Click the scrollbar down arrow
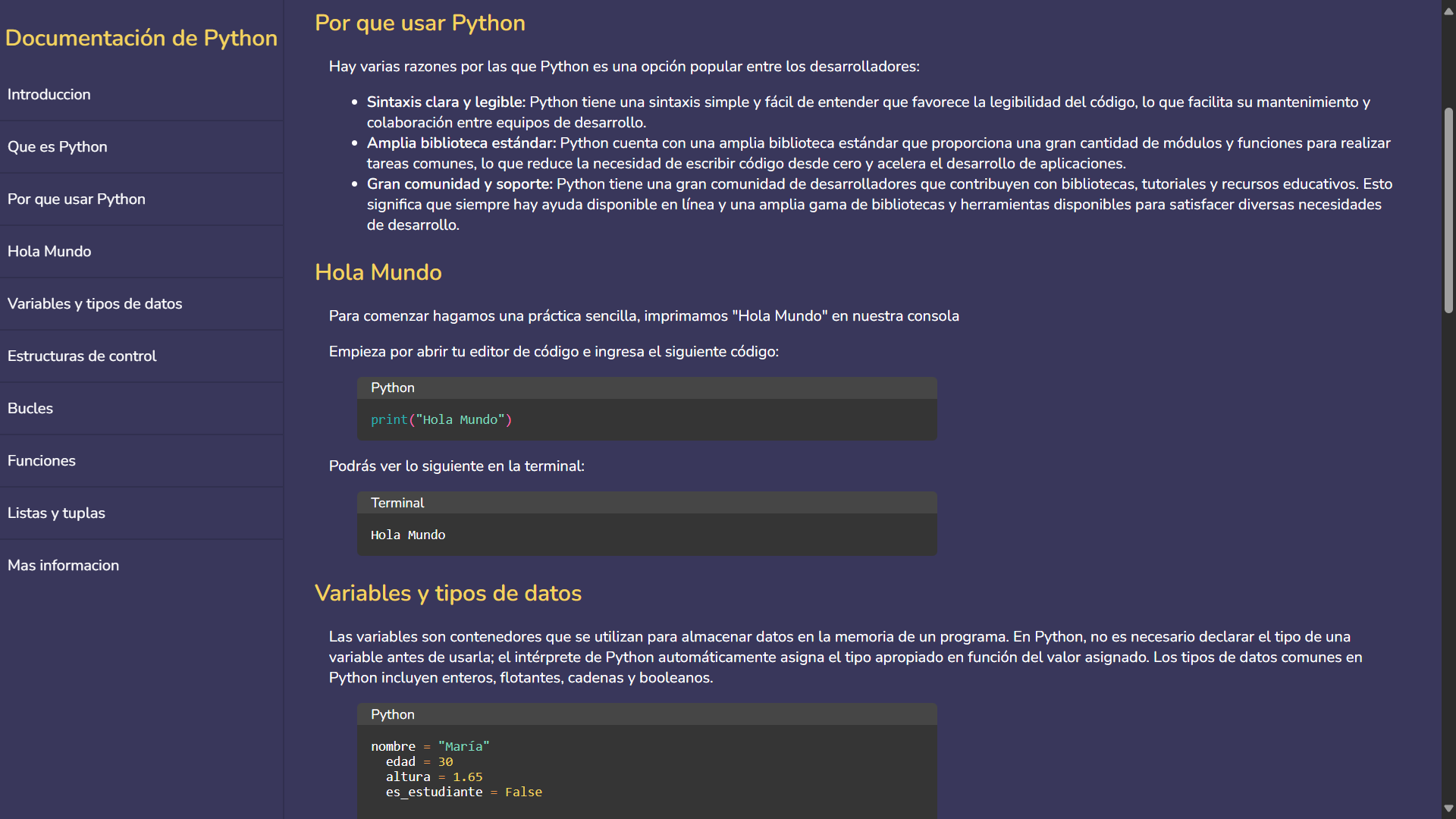Screen dimensions: 1456x819 pyautogui.click(x=1448, y=808)
